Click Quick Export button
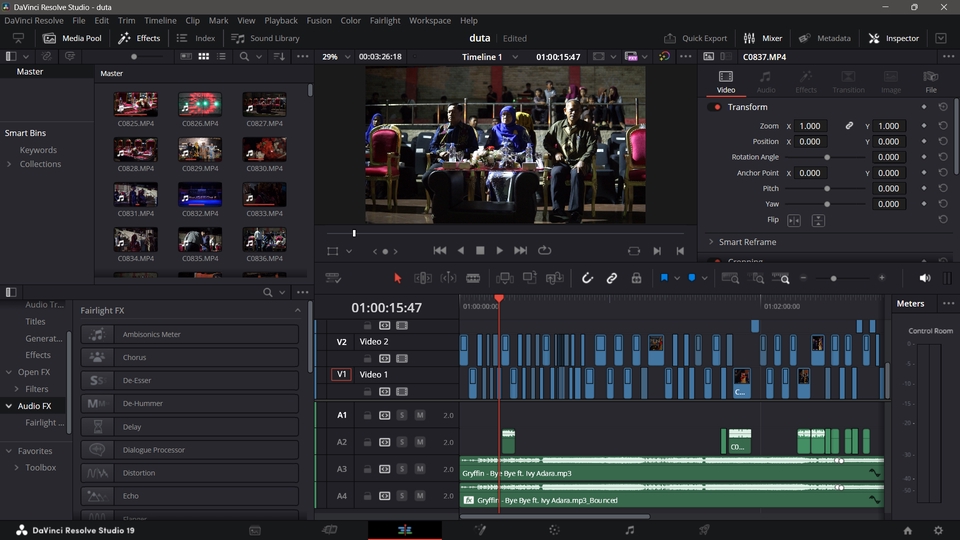Viewport: 960px width, 540px height. [x=696, y=38]
